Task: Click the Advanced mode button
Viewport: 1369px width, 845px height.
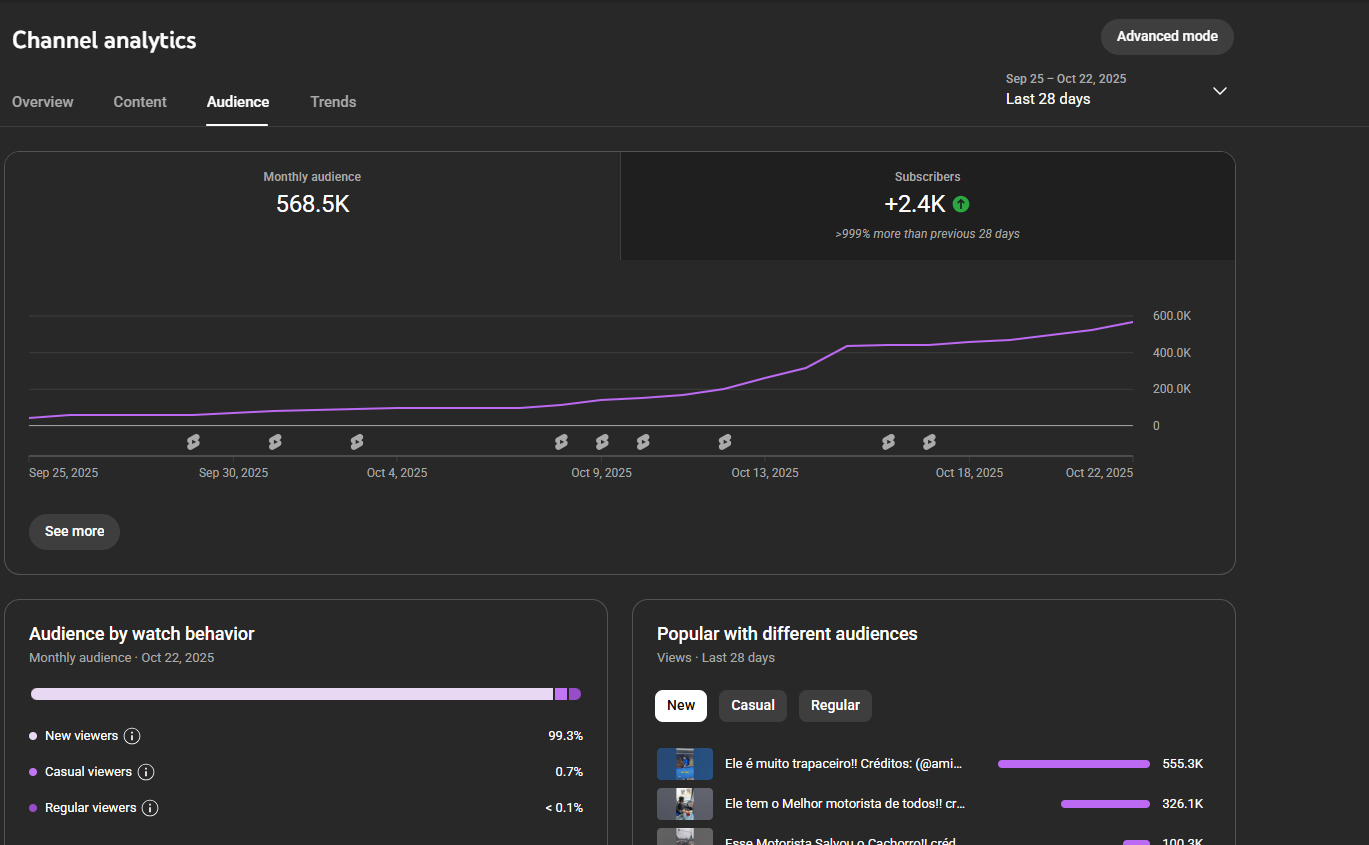Action: [1167, 36]
